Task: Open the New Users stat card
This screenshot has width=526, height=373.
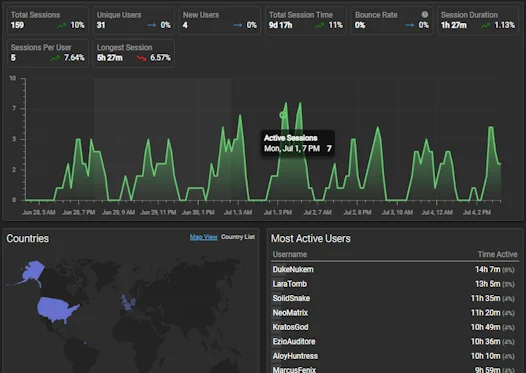Action: point(220,20)
